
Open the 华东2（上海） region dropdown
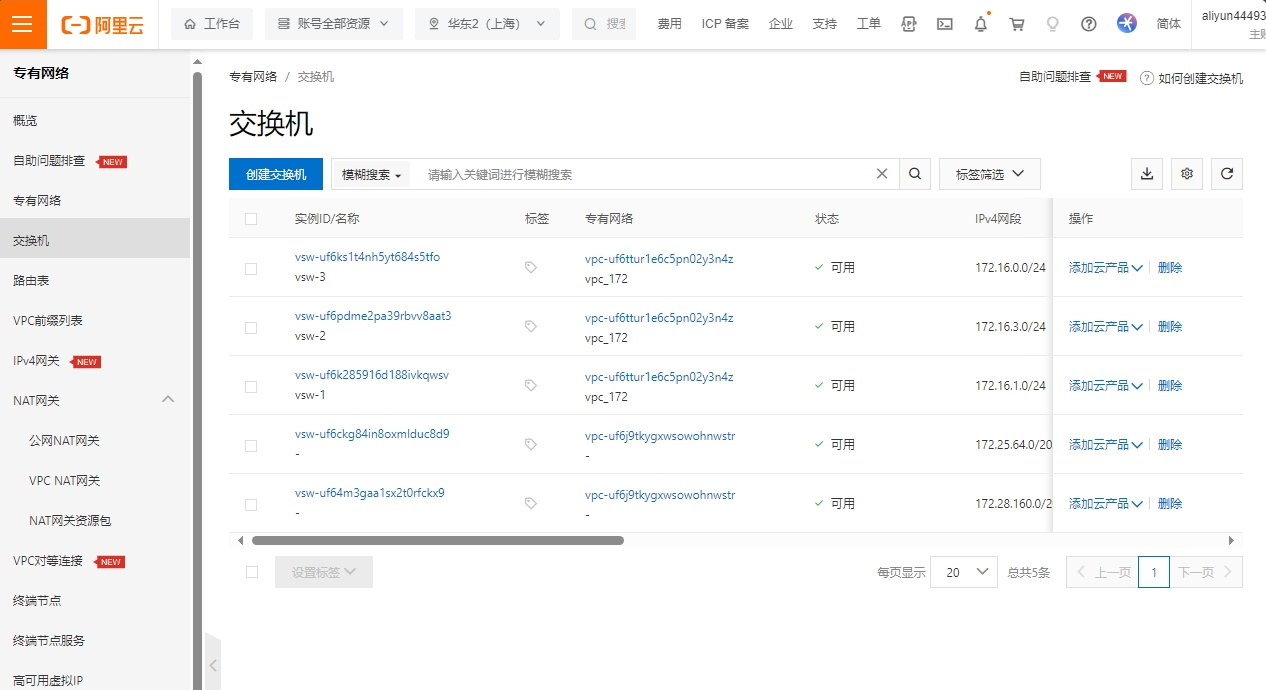point(487,24)
